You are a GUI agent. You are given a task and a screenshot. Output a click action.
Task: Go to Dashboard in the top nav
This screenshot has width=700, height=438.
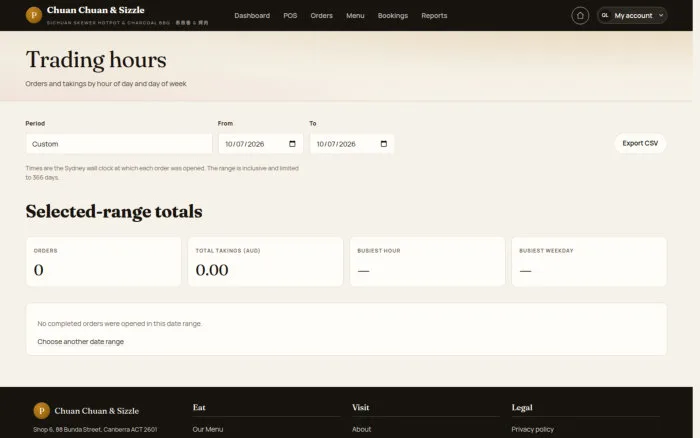click(252, 16)
